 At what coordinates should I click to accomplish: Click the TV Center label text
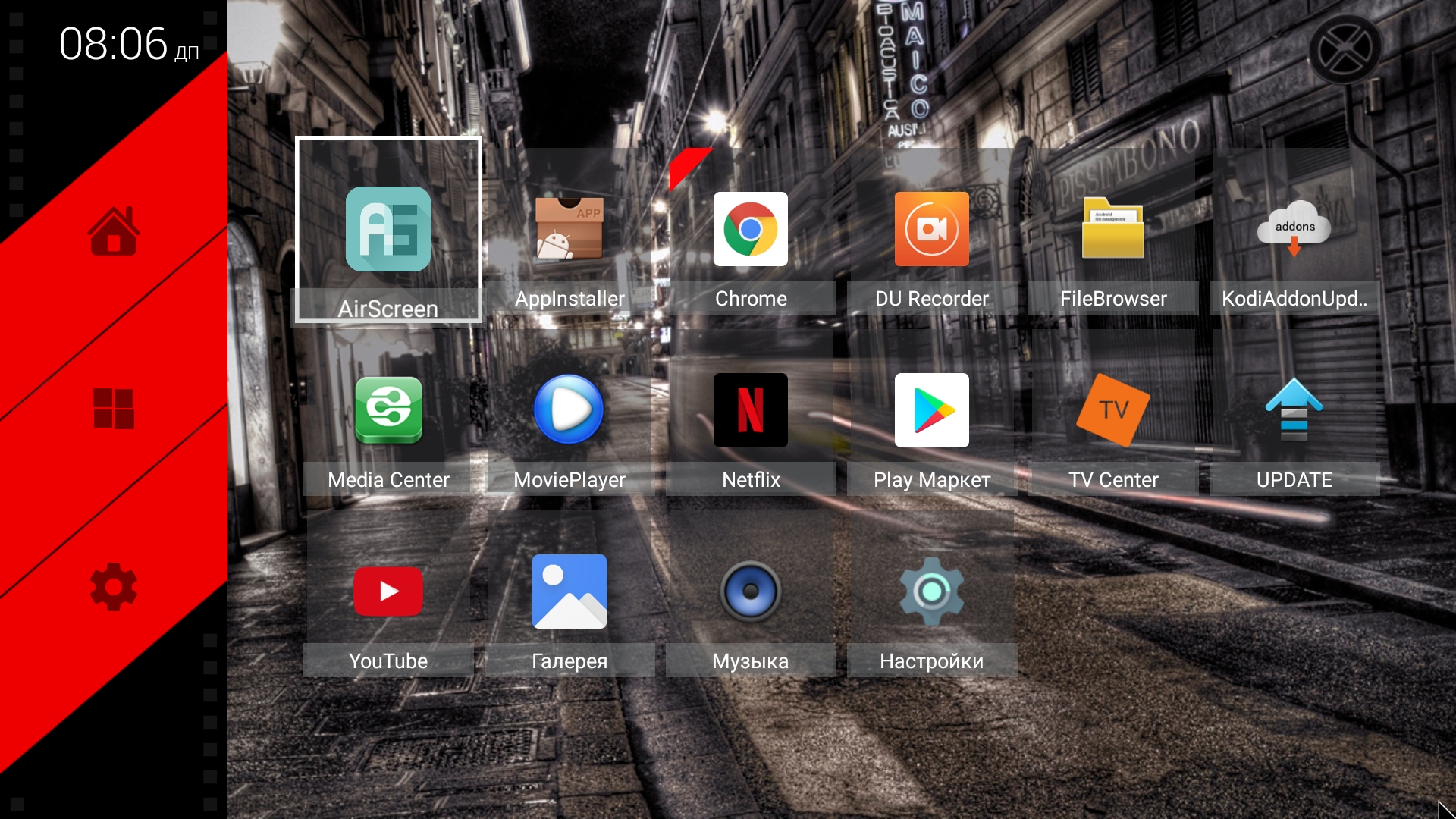point(1113,480)
